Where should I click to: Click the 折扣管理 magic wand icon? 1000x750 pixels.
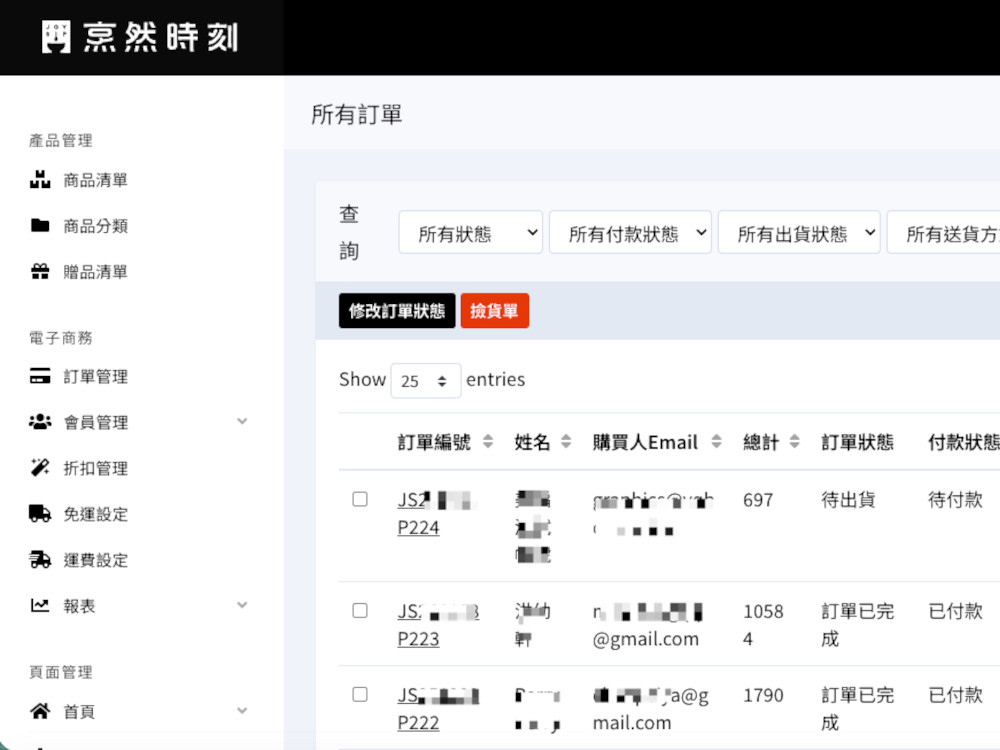pyautogui.click(x=40, y=467)
